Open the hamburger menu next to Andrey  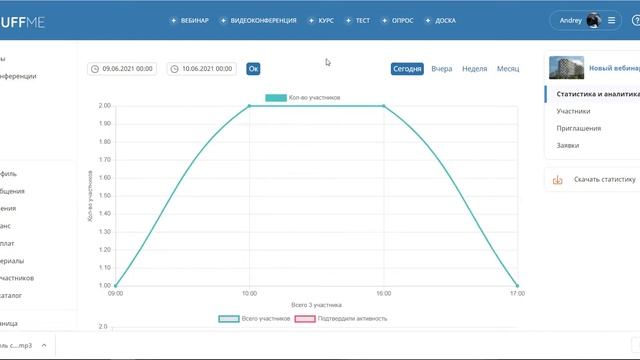pyautogui.click(x=611, y=20)
